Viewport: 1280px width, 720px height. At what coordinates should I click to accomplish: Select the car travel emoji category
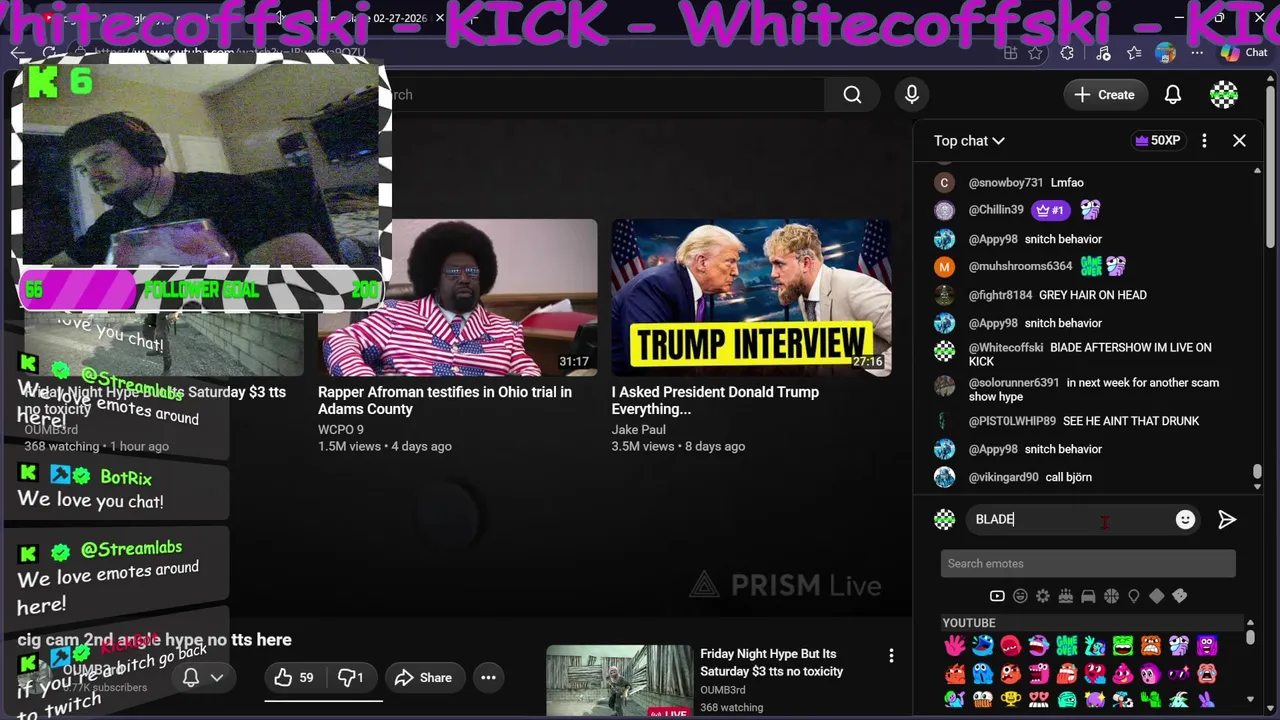coord(1088,596)
